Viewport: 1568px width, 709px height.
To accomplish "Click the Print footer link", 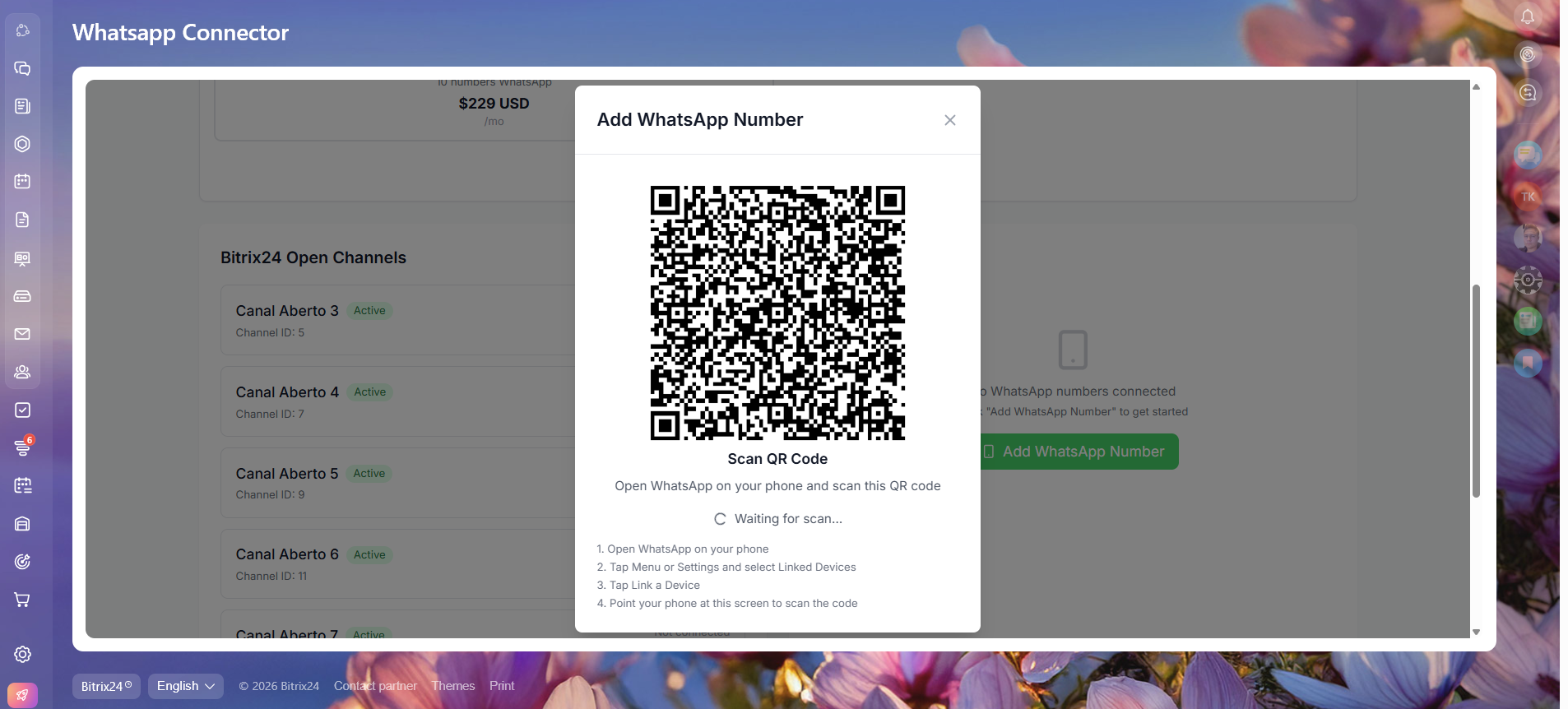I will 502,686.
